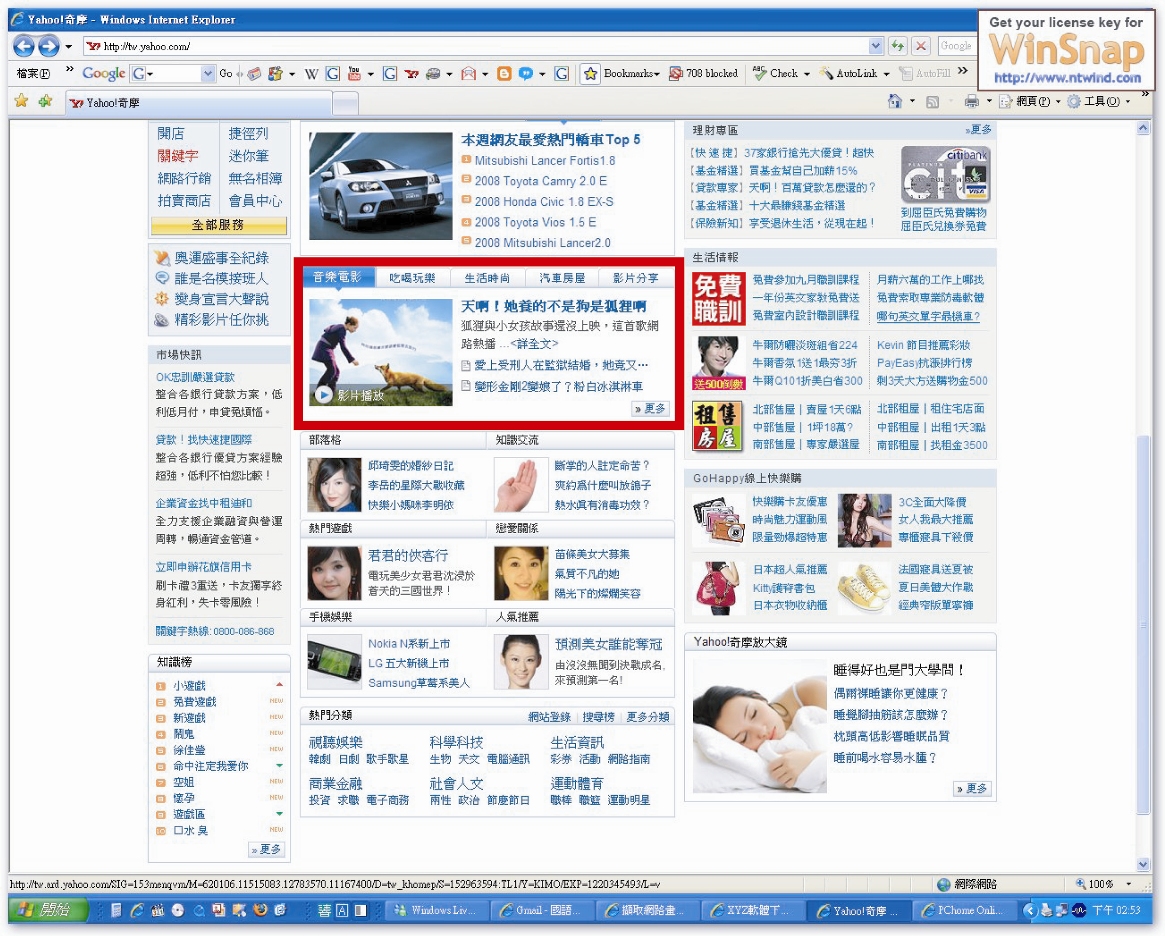
Task: Open the 奧運盛事全紀錄 link
Action: point(221,258)
